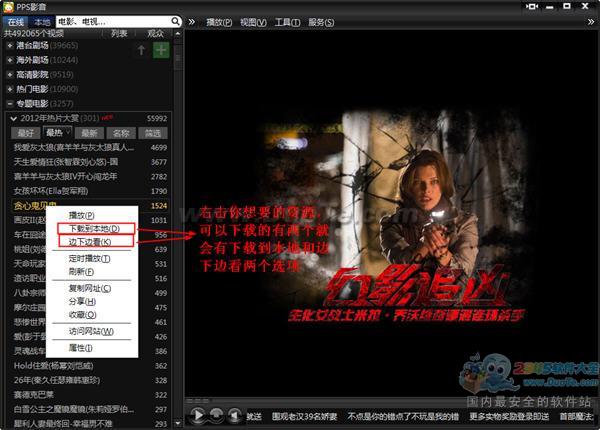600x430 pixels.
Task: Click the mini-mode icon in title bar
Action: (532, 7)
